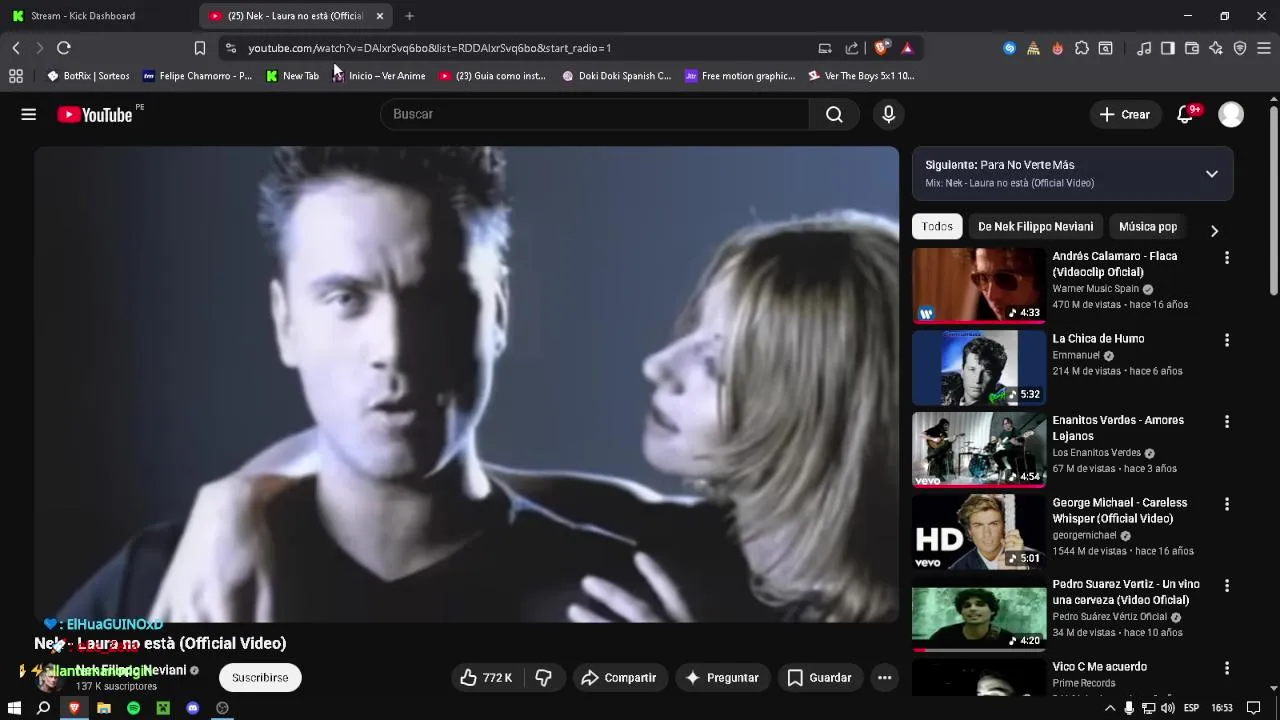Open Doki Doki Spanish bookmark

pos(616,76)
